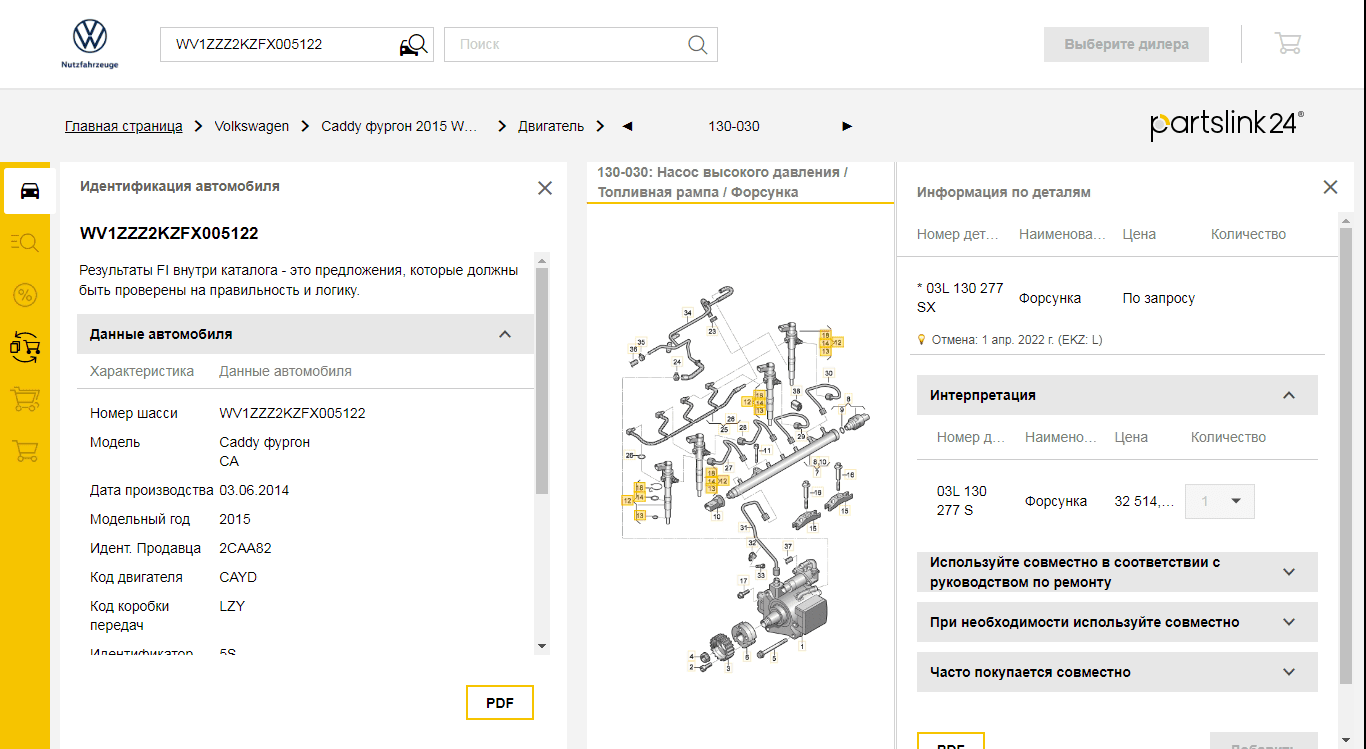Open the shopping cart in header
The height and width of the screenshot is (749, 1366).
point(1287,44)
